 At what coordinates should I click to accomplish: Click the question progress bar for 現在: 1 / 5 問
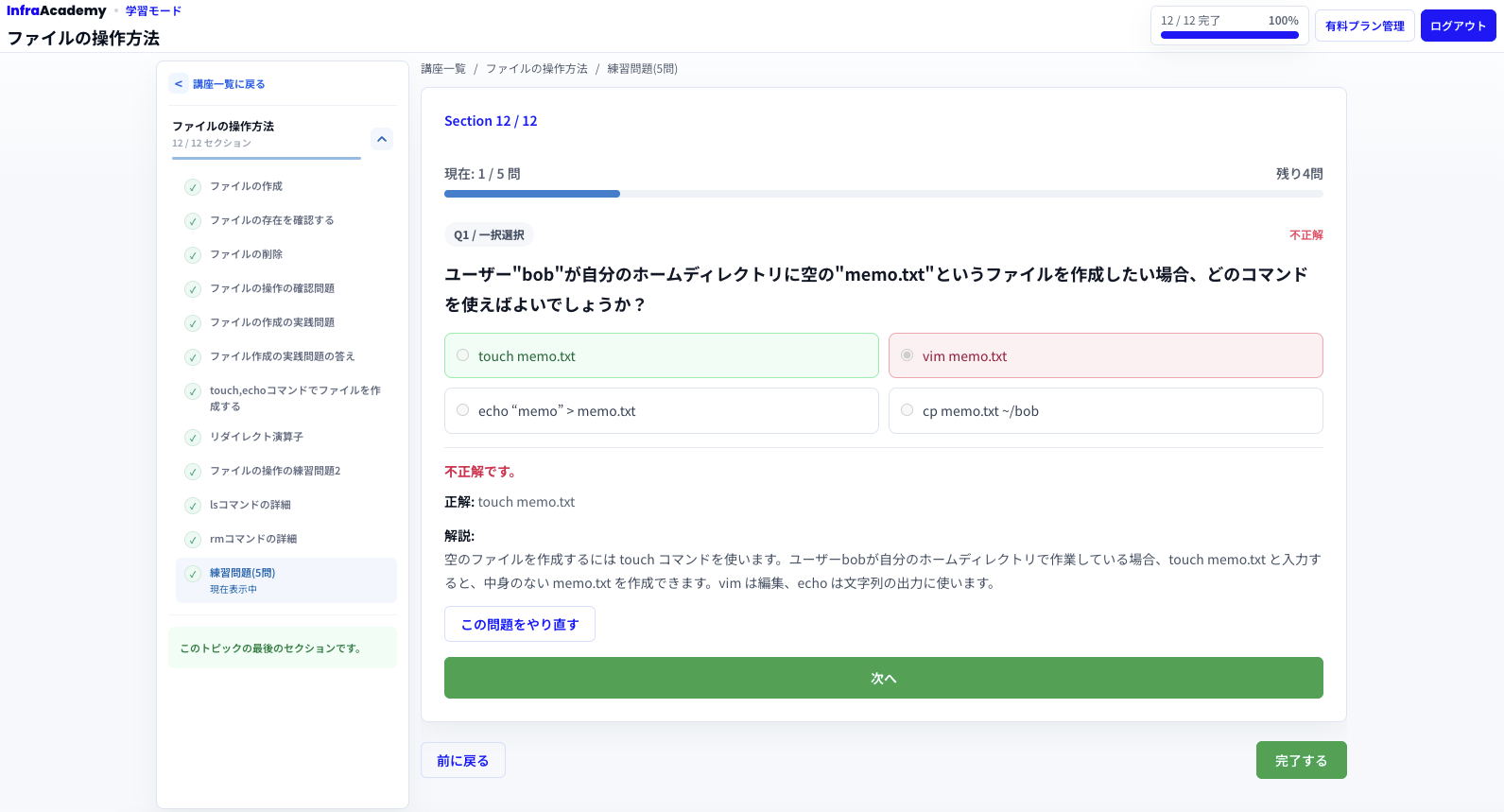point(884,194)
